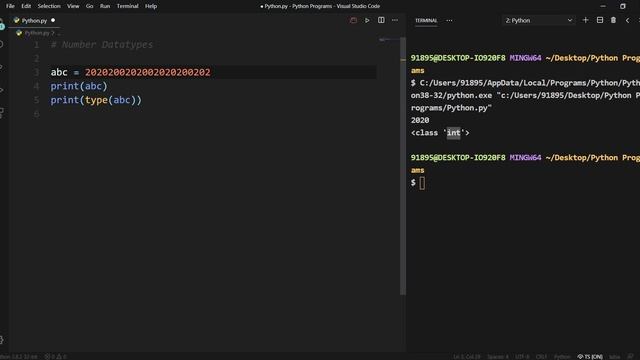Open the Terminal menu
640x360 pixels.
127,6
